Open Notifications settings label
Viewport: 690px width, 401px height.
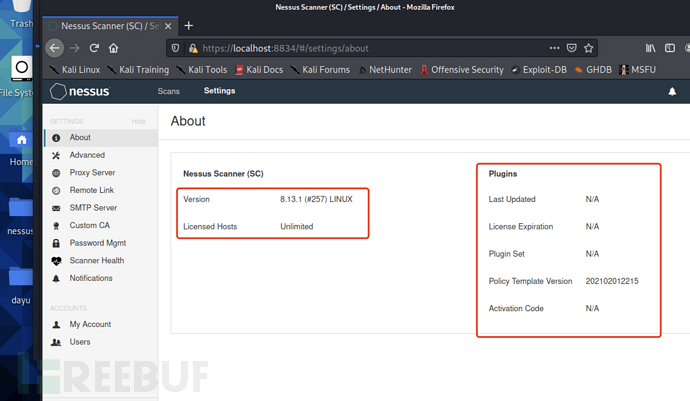(91, 278)
